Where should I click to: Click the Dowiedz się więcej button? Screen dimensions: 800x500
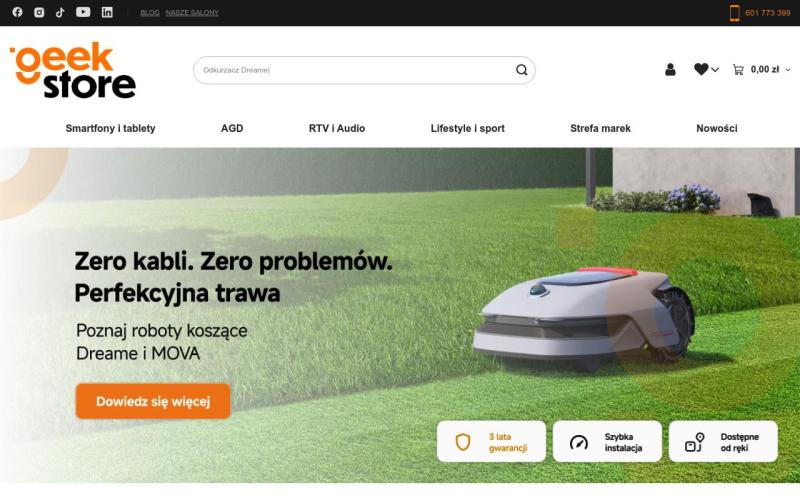point(153,402)
